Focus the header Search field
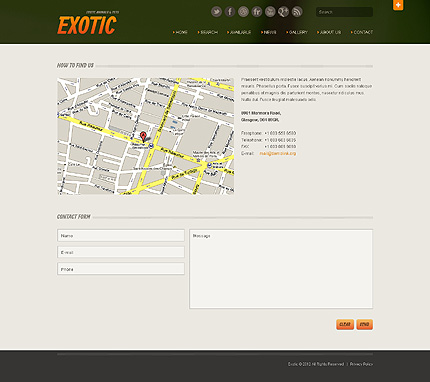Screen dimensions: 430x382 click(344, 12)
